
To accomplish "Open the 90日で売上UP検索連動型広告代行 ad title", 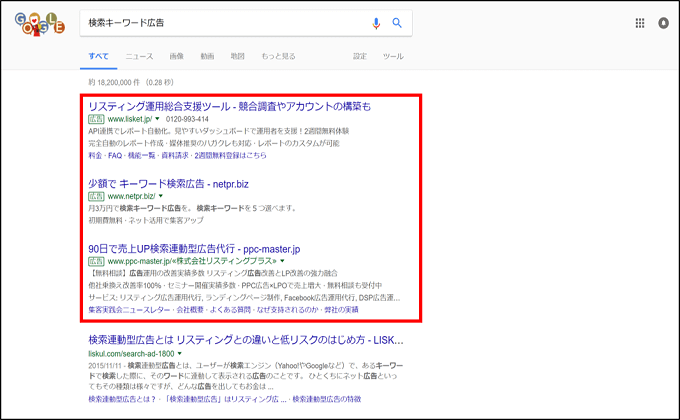I will pyautogui.click(x=194, y=249).
